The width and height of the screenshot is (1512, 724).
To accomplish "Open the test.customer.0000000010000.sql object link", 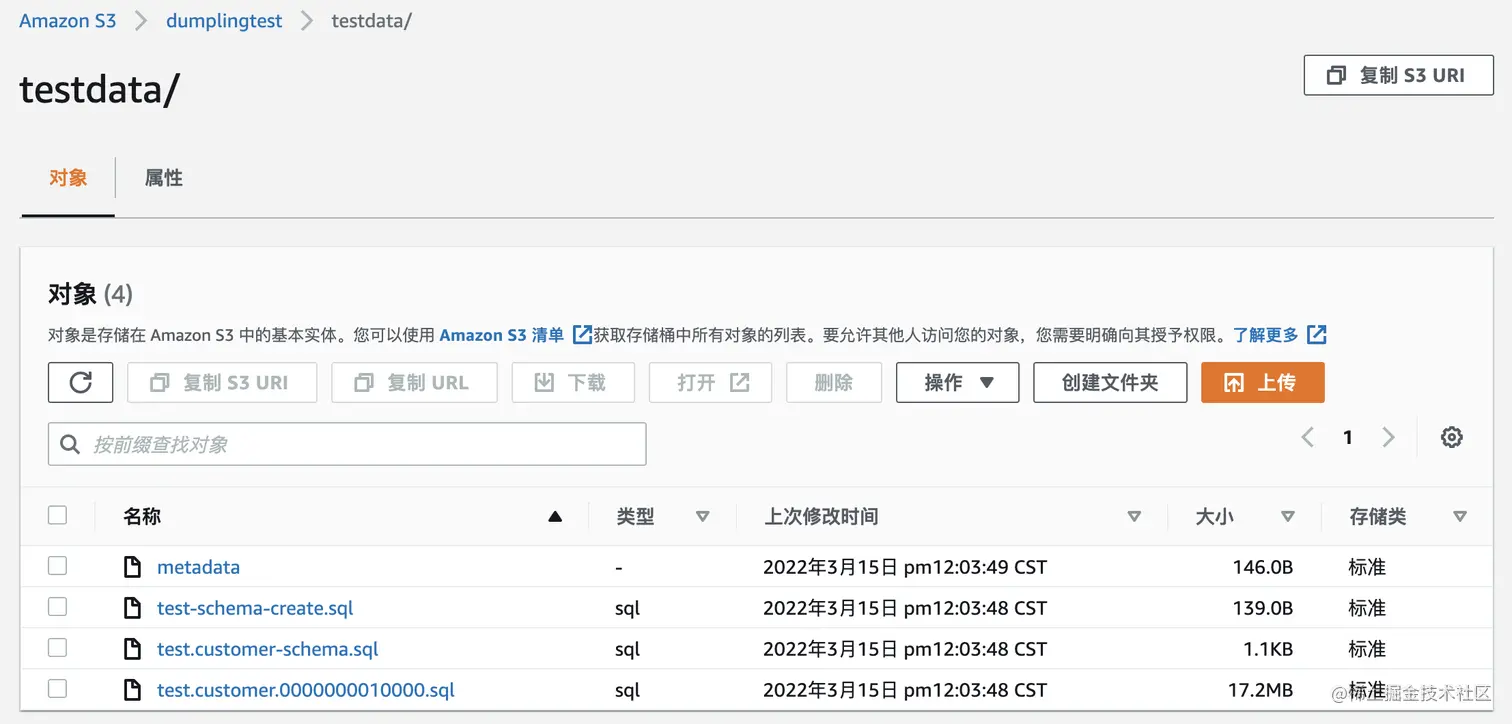I will (306, 690).
